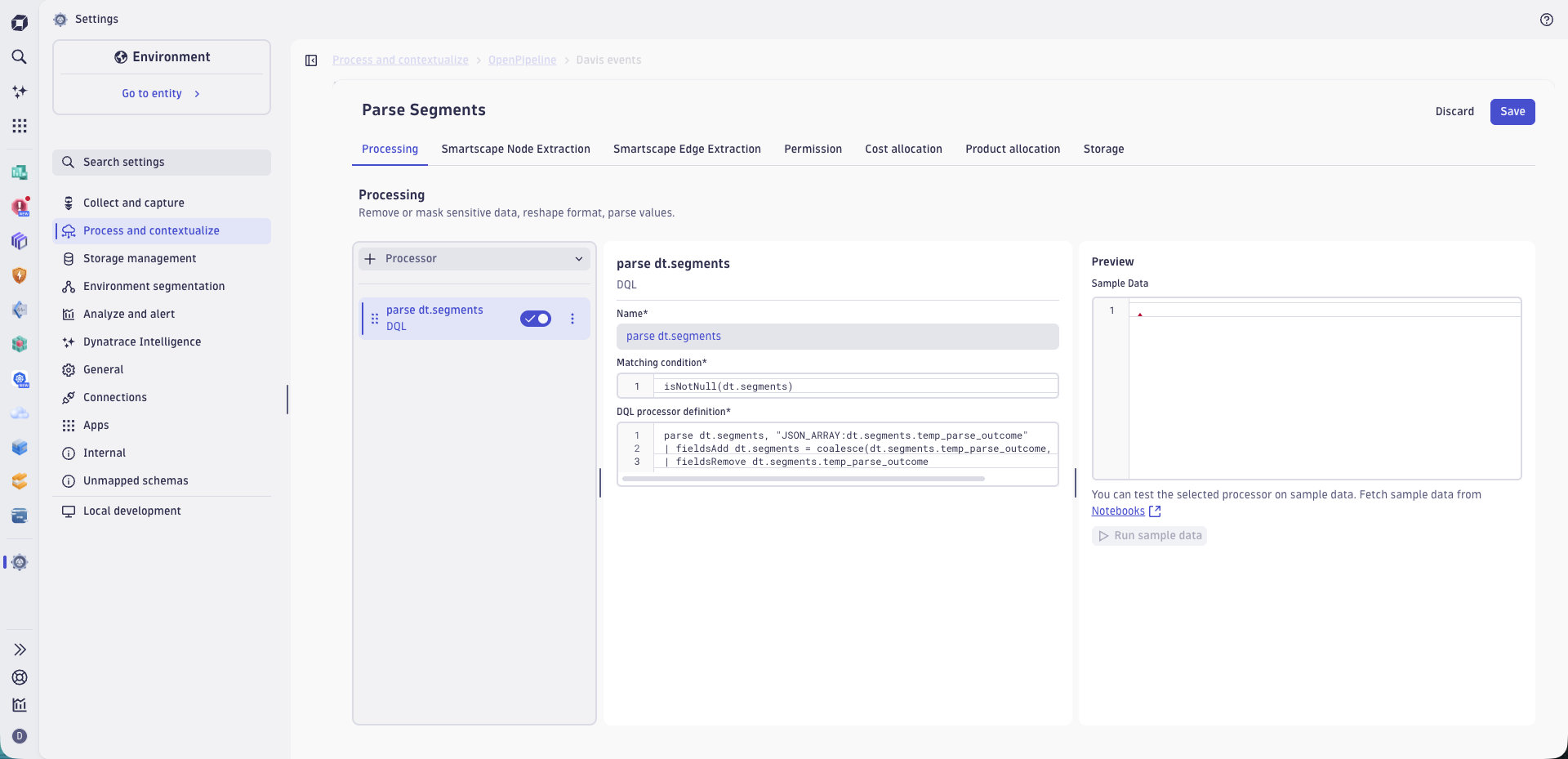Disable the parse dt.segments processor toggle
The width and height of the screenshot is (1568, 759).
(536, 319)
